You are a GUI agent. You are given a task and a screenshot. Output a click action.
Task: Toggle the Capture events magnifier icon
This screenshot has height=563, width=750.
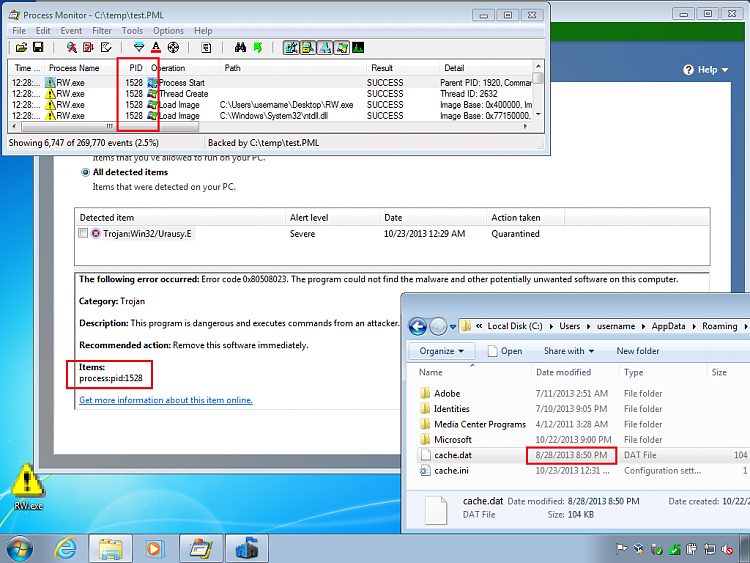71,47
